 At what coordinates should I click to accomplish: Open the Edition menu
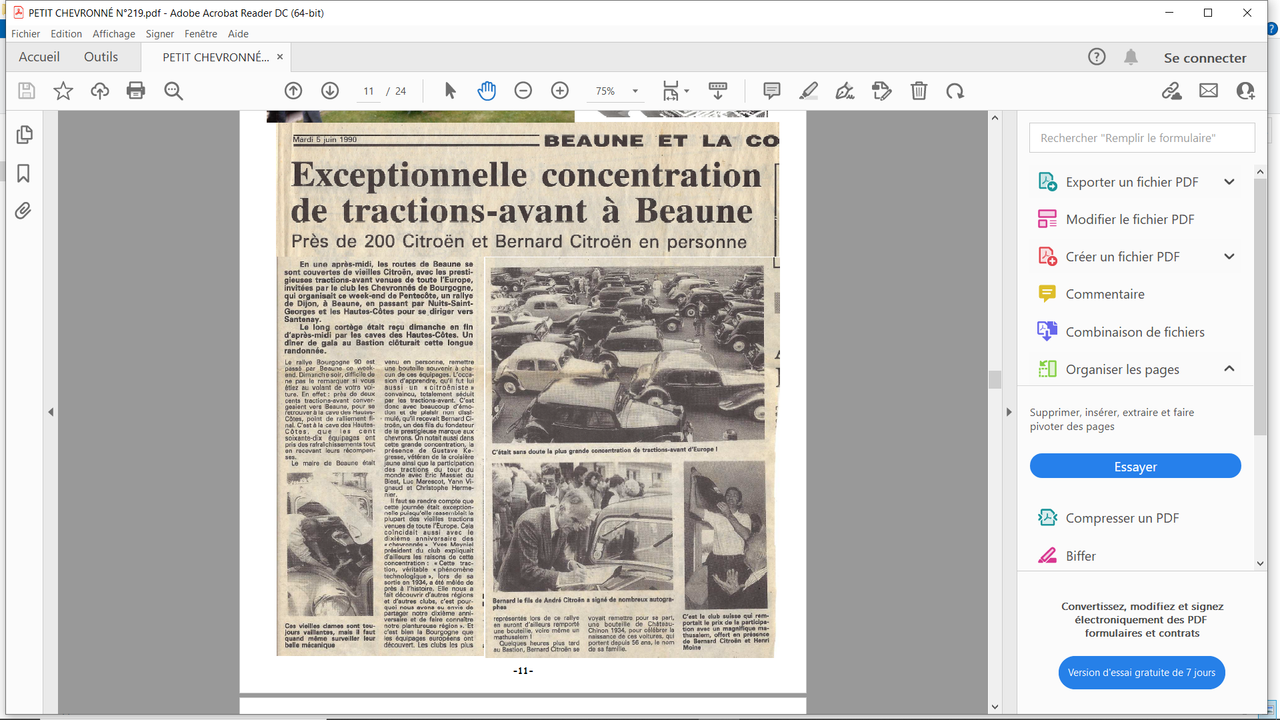click(x=67, y=34)
